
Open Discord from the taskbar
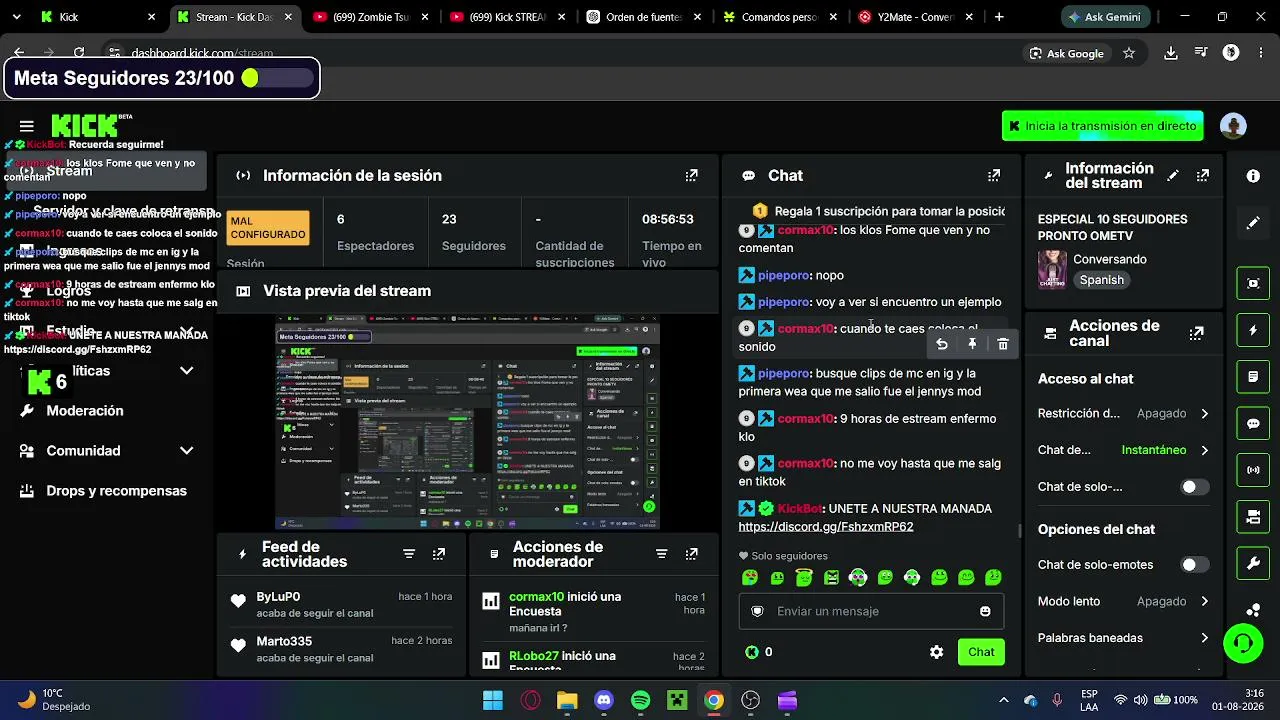coord(603,700)
